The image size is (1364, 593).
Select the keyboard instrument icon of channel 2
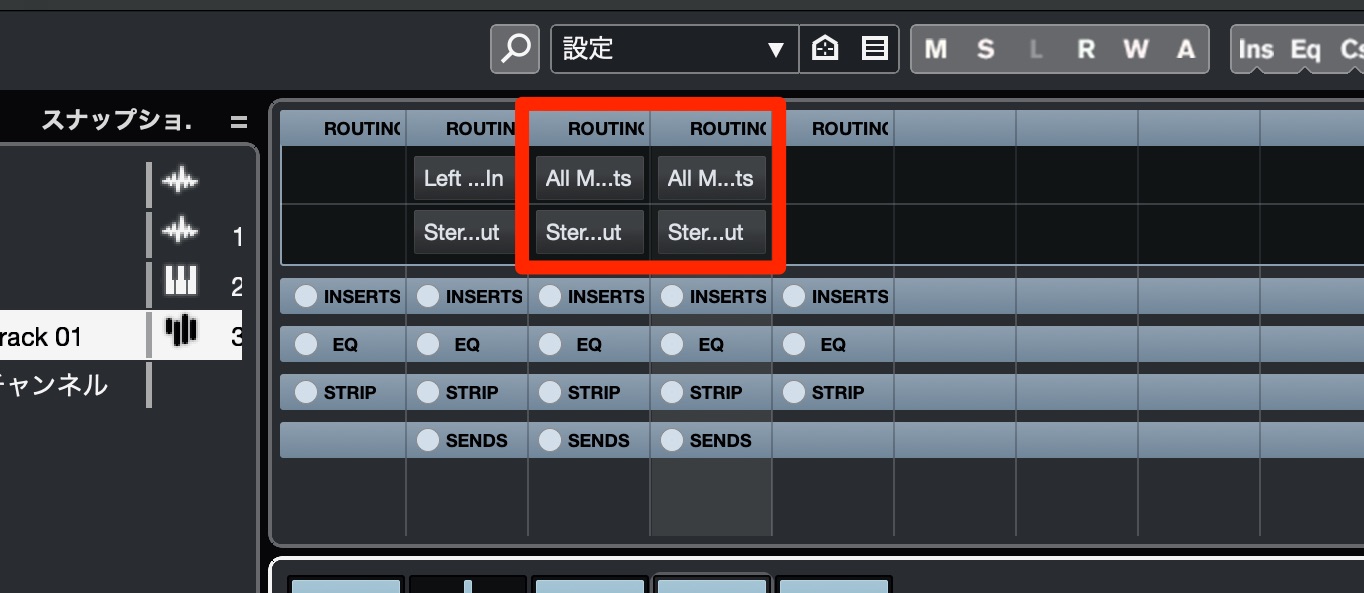(180, 282)
